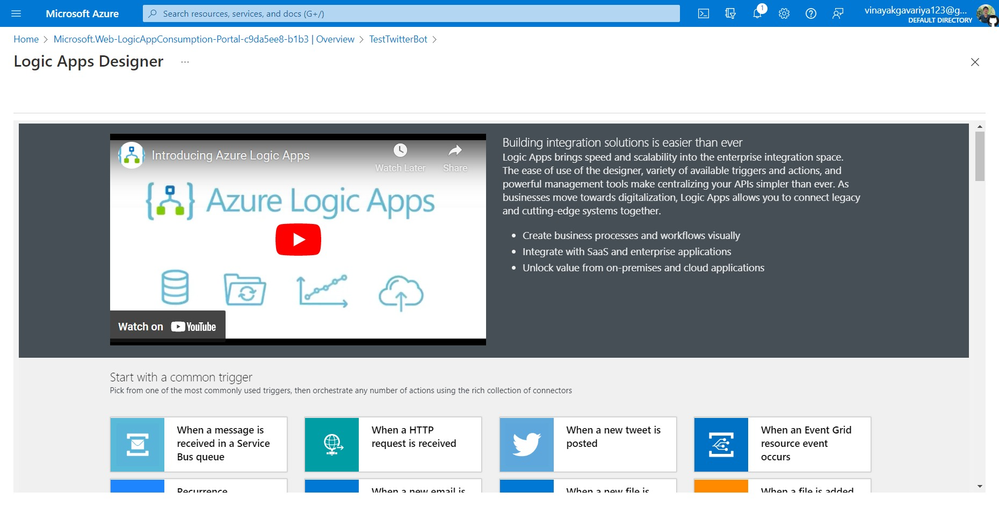Select the HTTP request trigger icon
This screenshot has width=999, height=506.
pos(331,444)
